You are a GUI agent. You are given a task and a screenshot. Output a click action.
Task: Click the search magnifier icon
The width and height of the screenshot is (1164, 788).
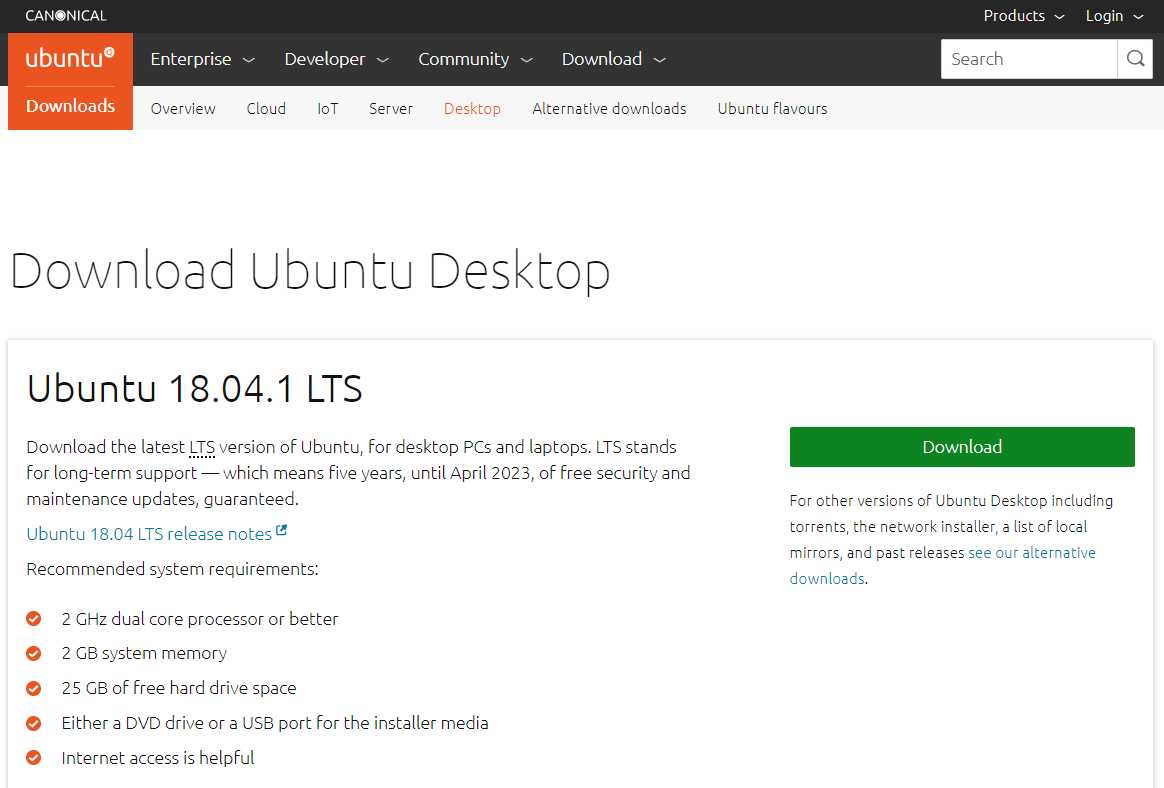(x=1135, y=59)
